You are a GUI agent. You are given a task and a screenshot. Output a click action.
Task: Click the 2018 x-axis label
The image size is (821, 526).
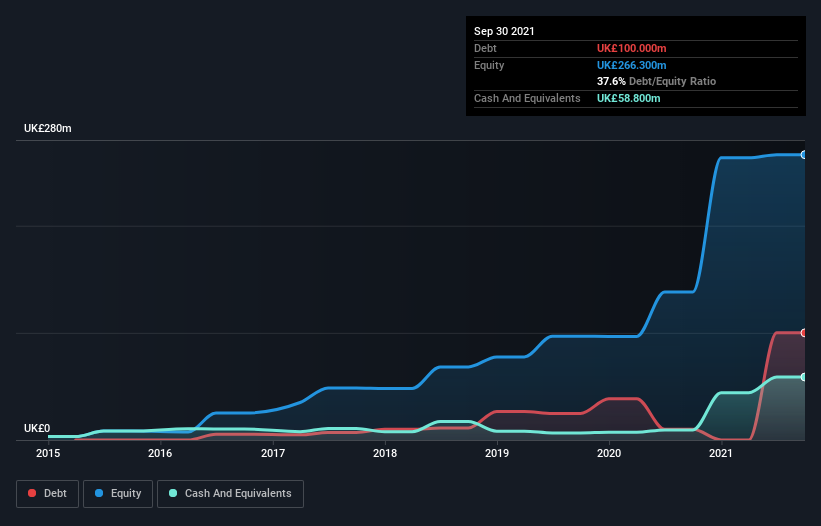point(385,453)
